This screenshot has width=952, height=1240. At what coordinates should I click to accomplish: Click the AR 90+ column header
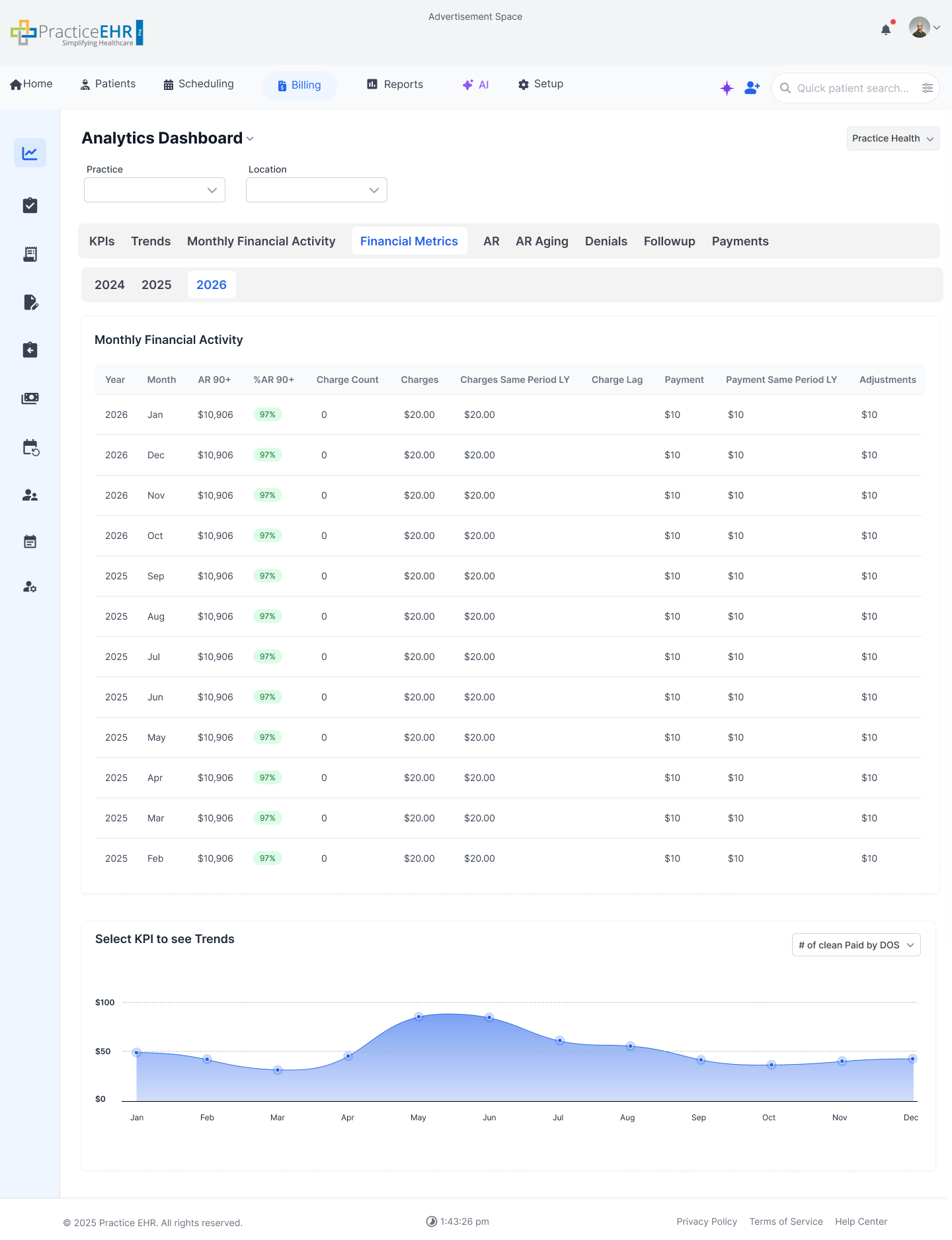tap(214, 380)
